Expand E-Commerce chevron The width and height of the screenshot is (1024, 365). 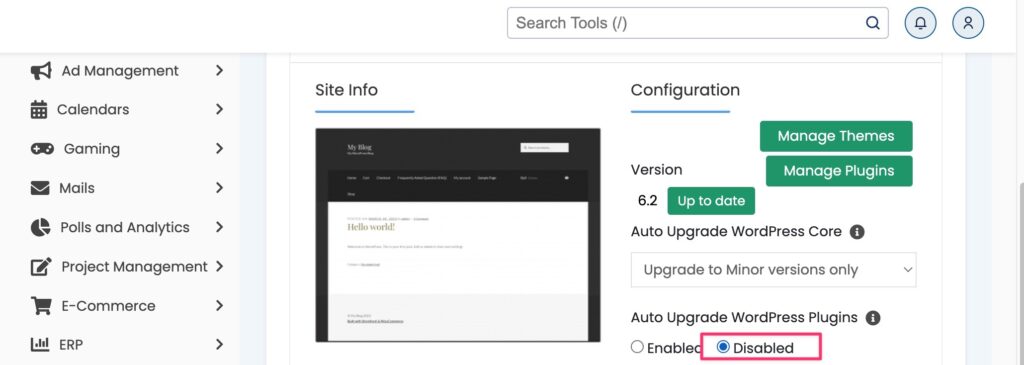pyautogui.click(x=219, y=306)
